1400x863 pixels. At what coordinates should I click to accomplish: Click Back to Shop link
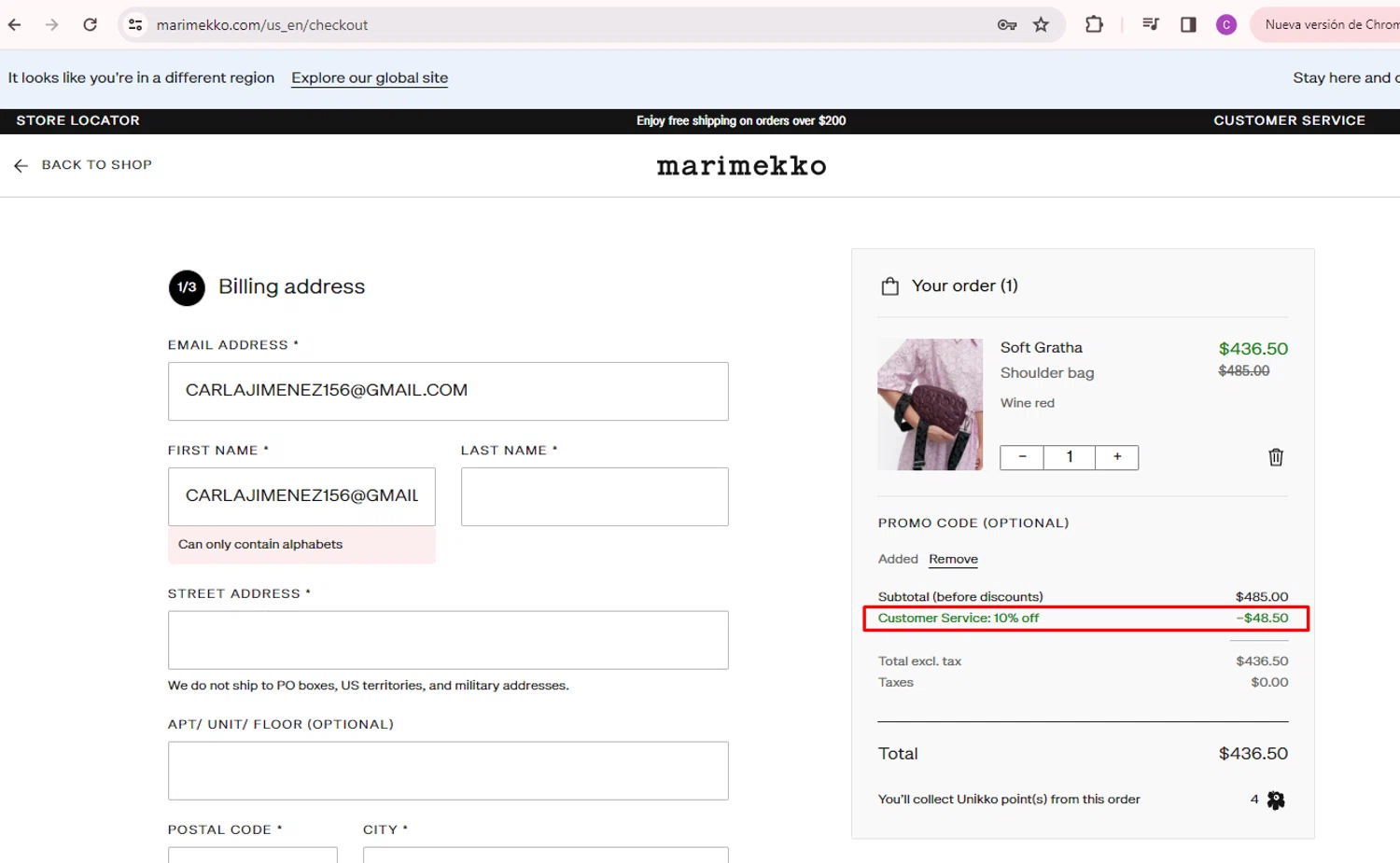96,164
